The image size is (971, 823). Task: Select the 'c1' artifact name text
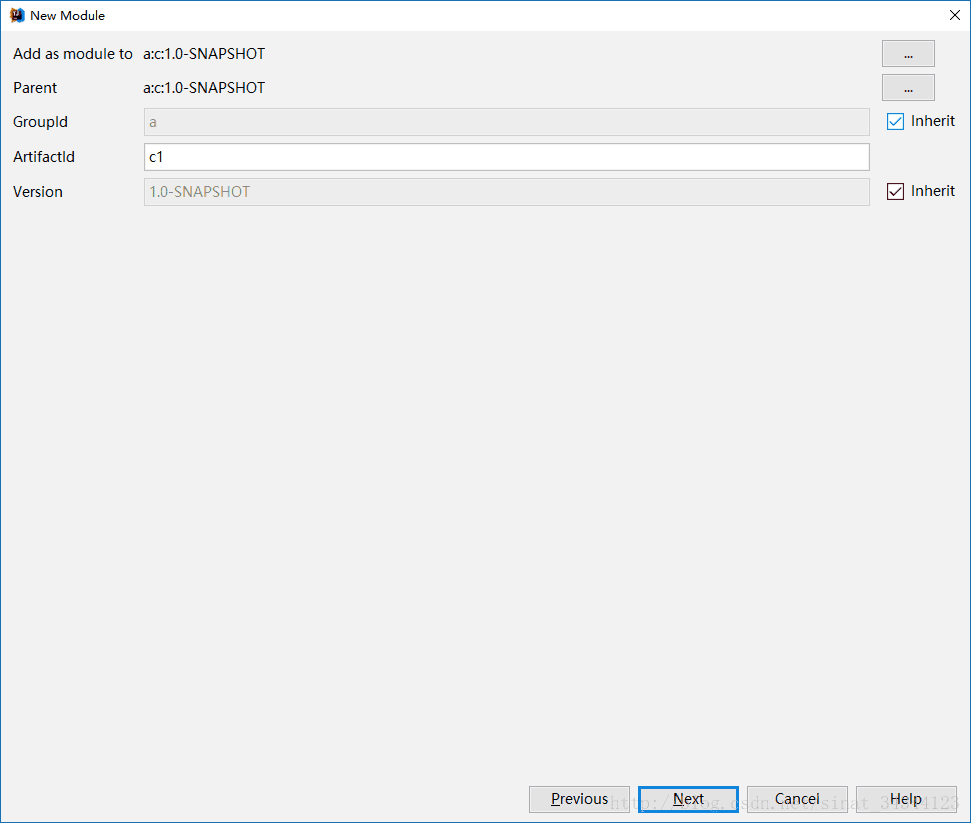156,156
